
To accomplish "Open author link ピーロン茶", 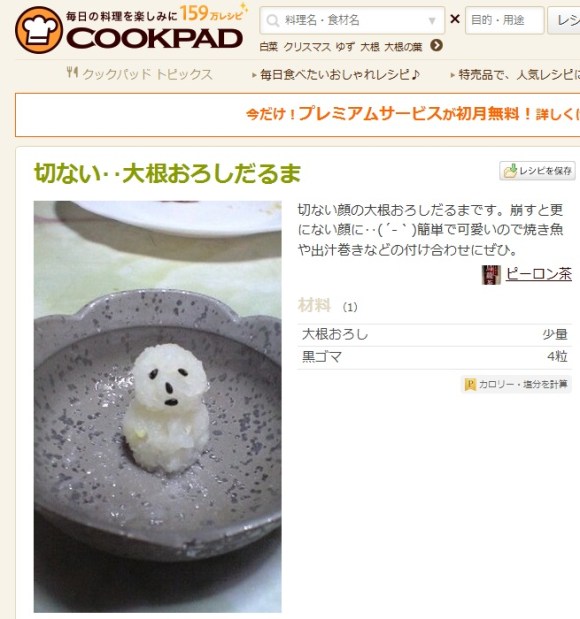I will pos(539,274).
